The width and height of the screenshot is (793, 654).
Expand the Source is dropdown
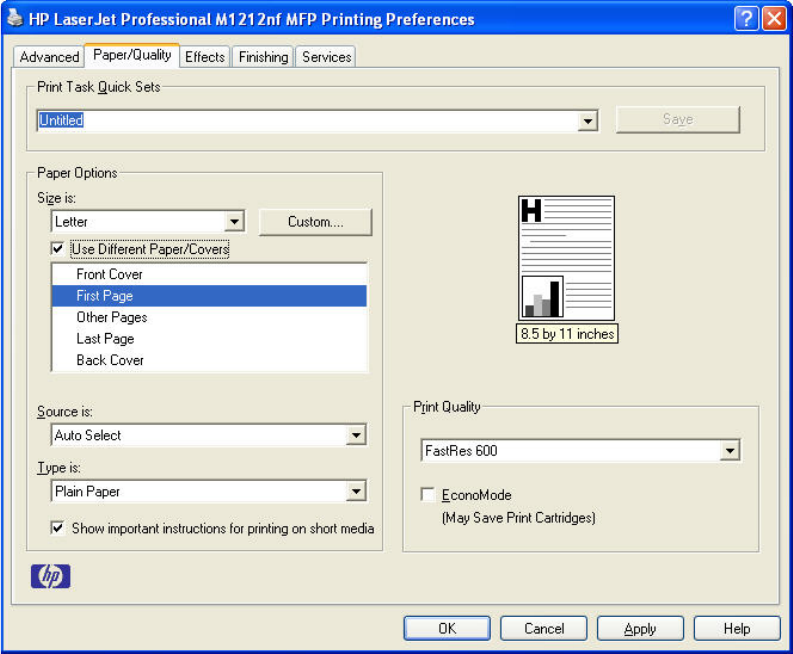[356, 436]
